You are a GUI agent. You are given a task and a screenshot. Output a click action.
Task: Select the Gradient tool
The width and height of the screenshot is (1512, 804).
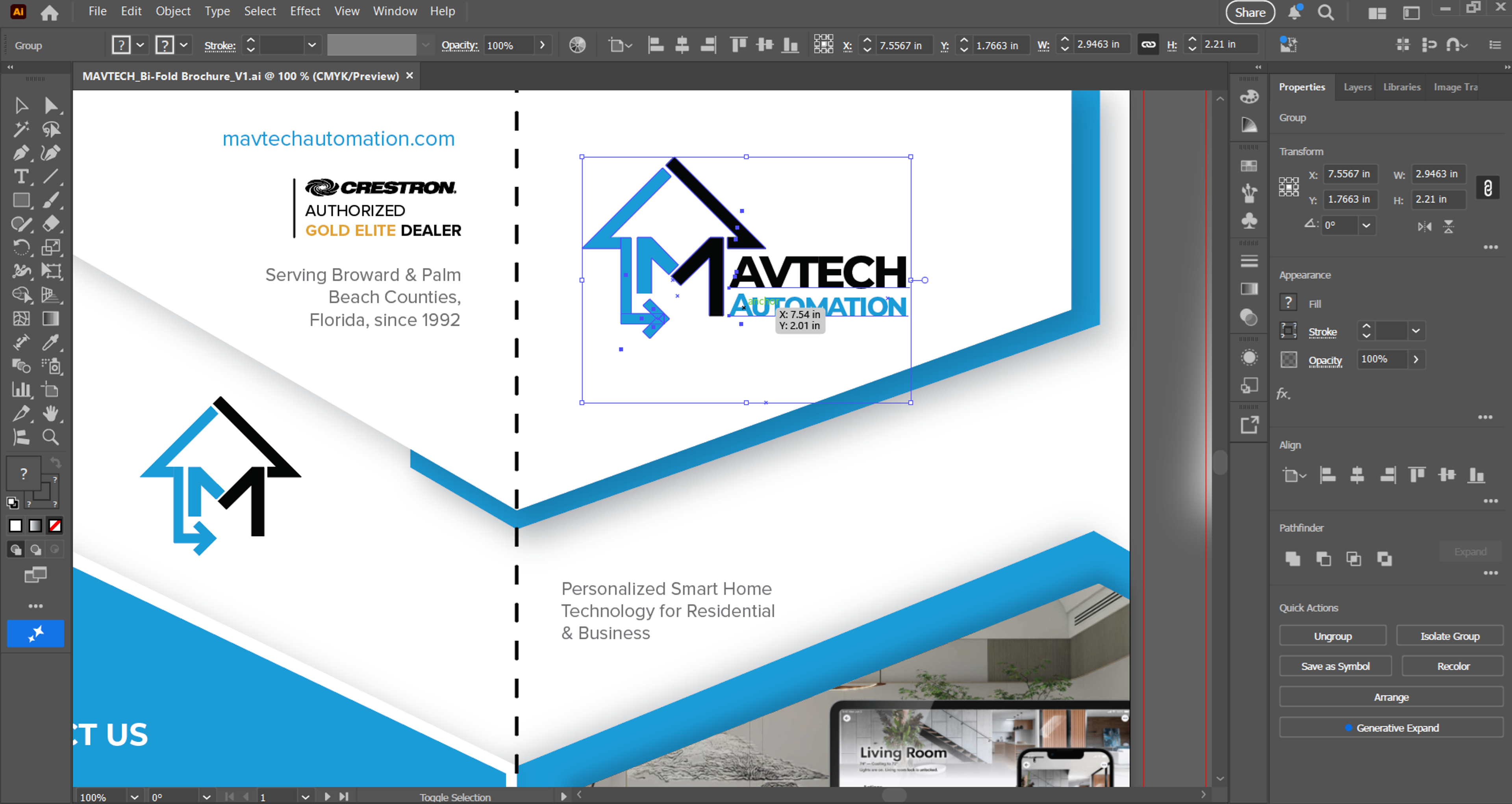pos(51,319)
